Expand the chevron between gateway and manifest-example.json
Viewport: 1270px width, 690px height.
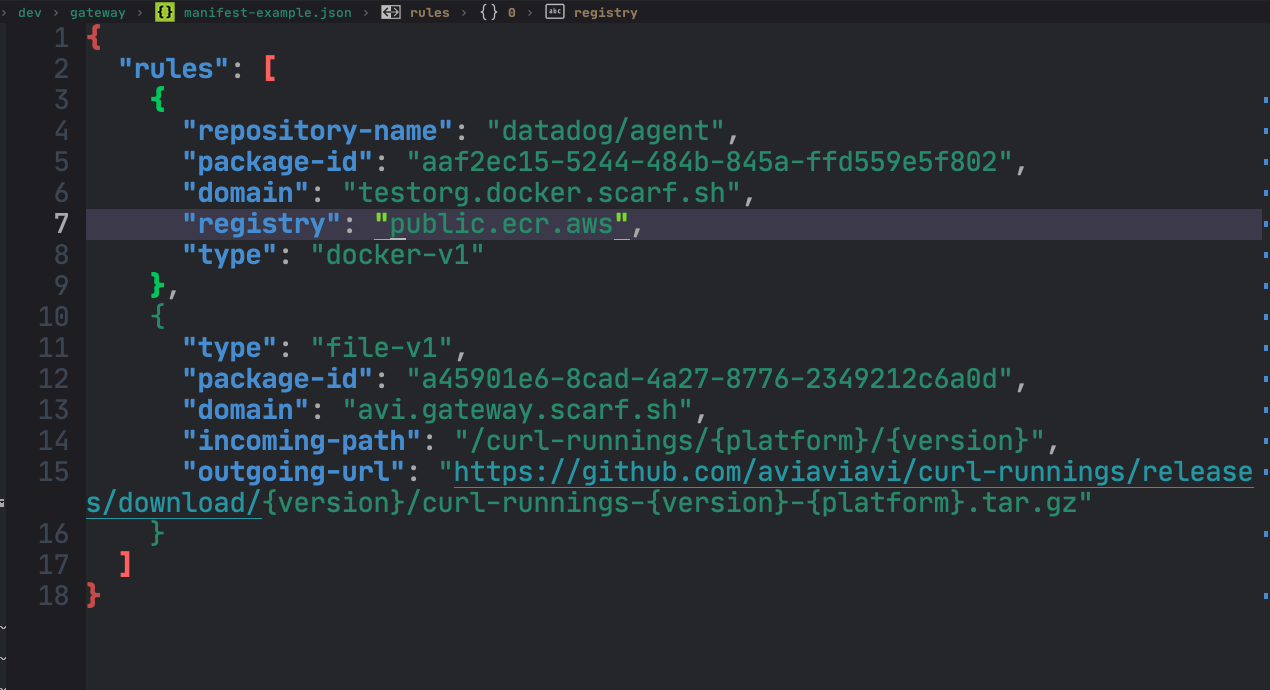(x=139, y=12)
